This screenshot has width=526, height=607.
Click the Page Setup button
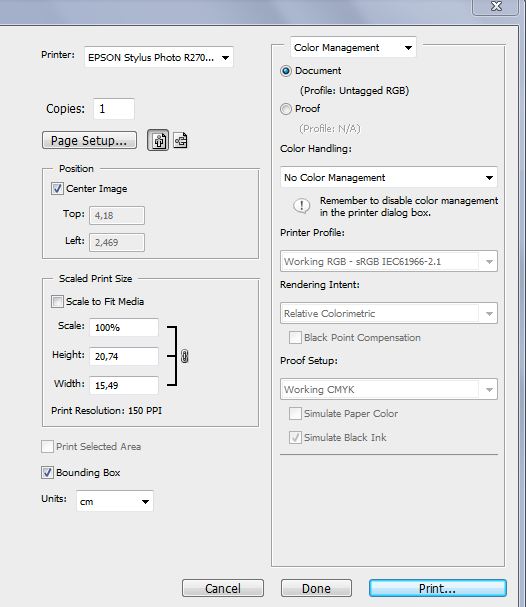coord(89,140)
